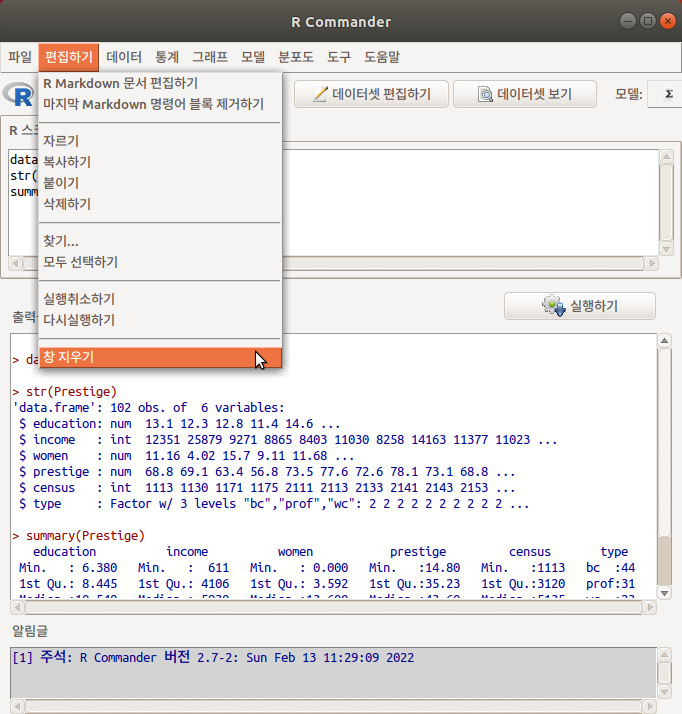Maximize the R Commander window
The height and width of the screenshot is (714, 682).
tap(648, 21)
